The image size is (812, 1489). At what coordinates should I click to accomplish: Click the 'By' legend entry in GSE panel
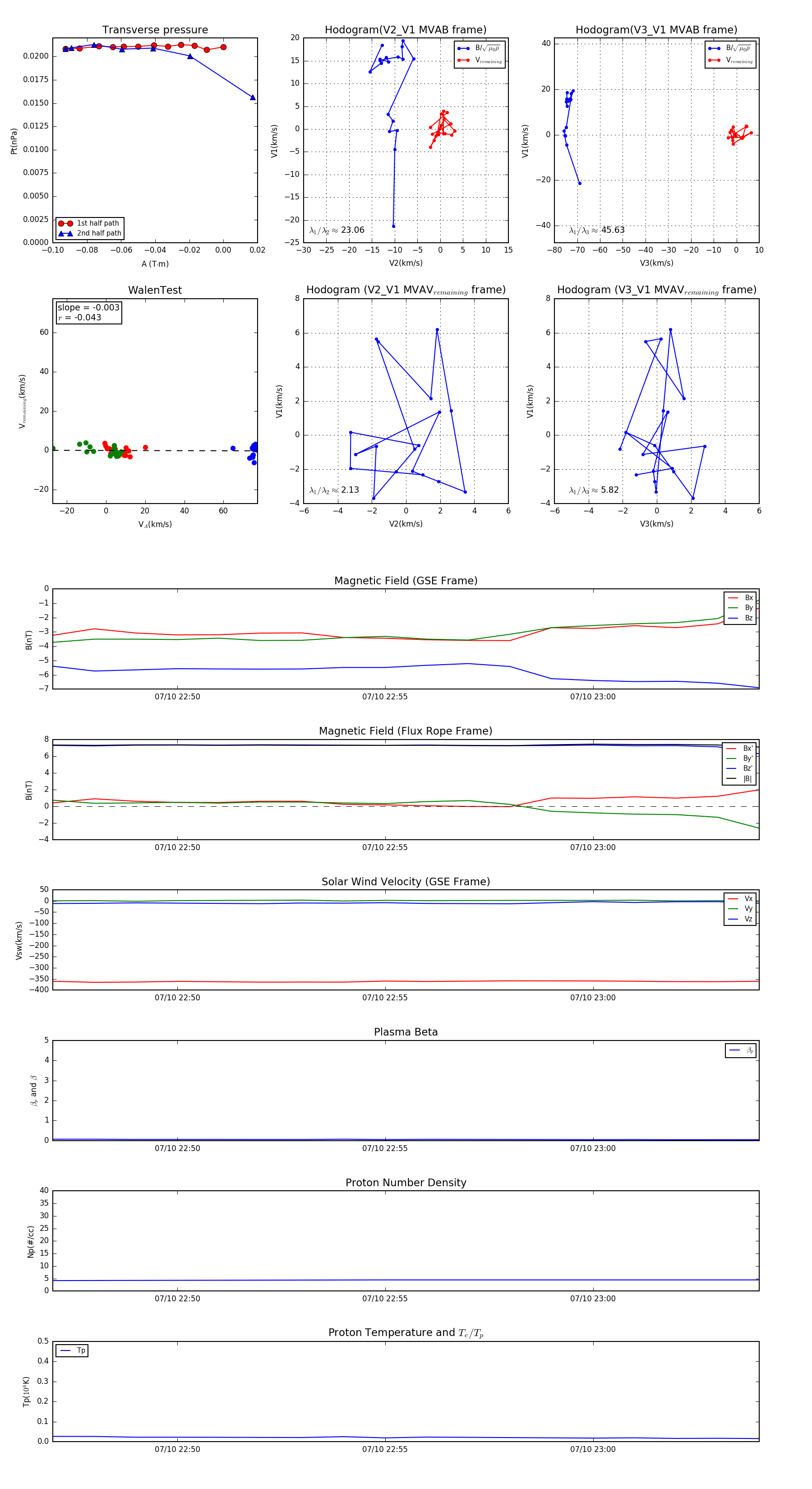click(740, 608)
